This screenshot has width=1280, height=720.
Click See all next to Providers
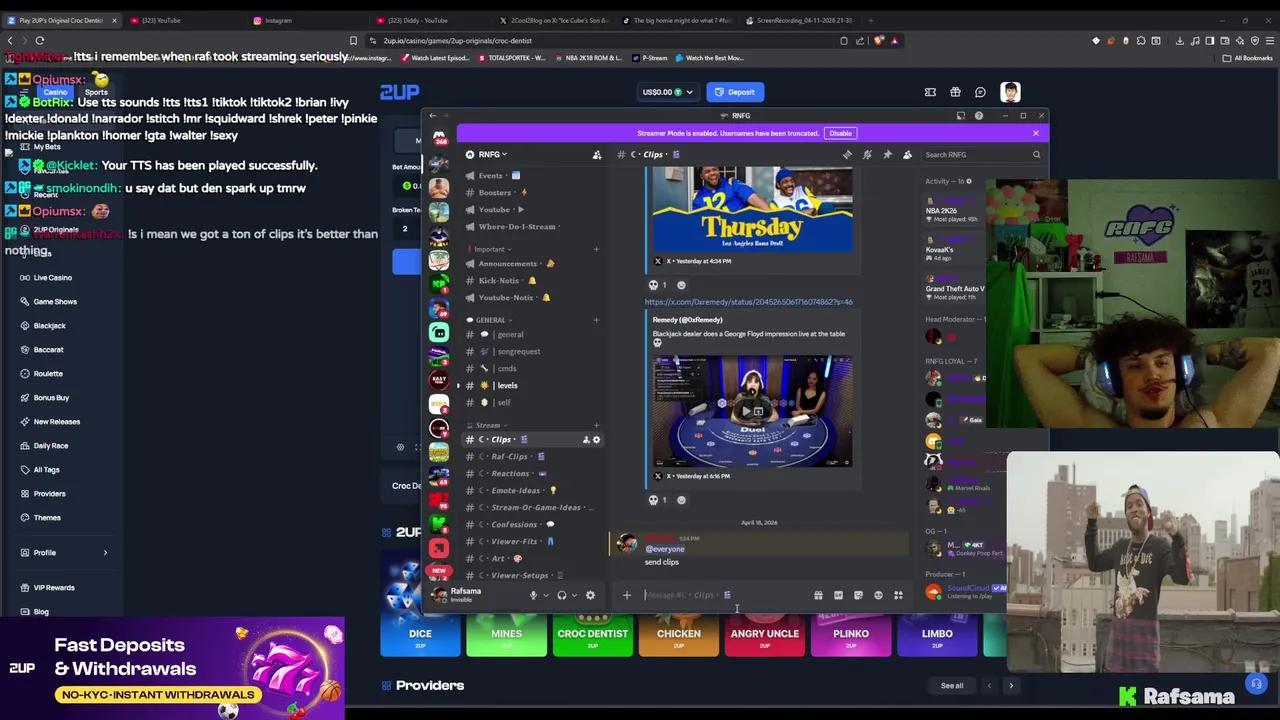tap(952, 686)
